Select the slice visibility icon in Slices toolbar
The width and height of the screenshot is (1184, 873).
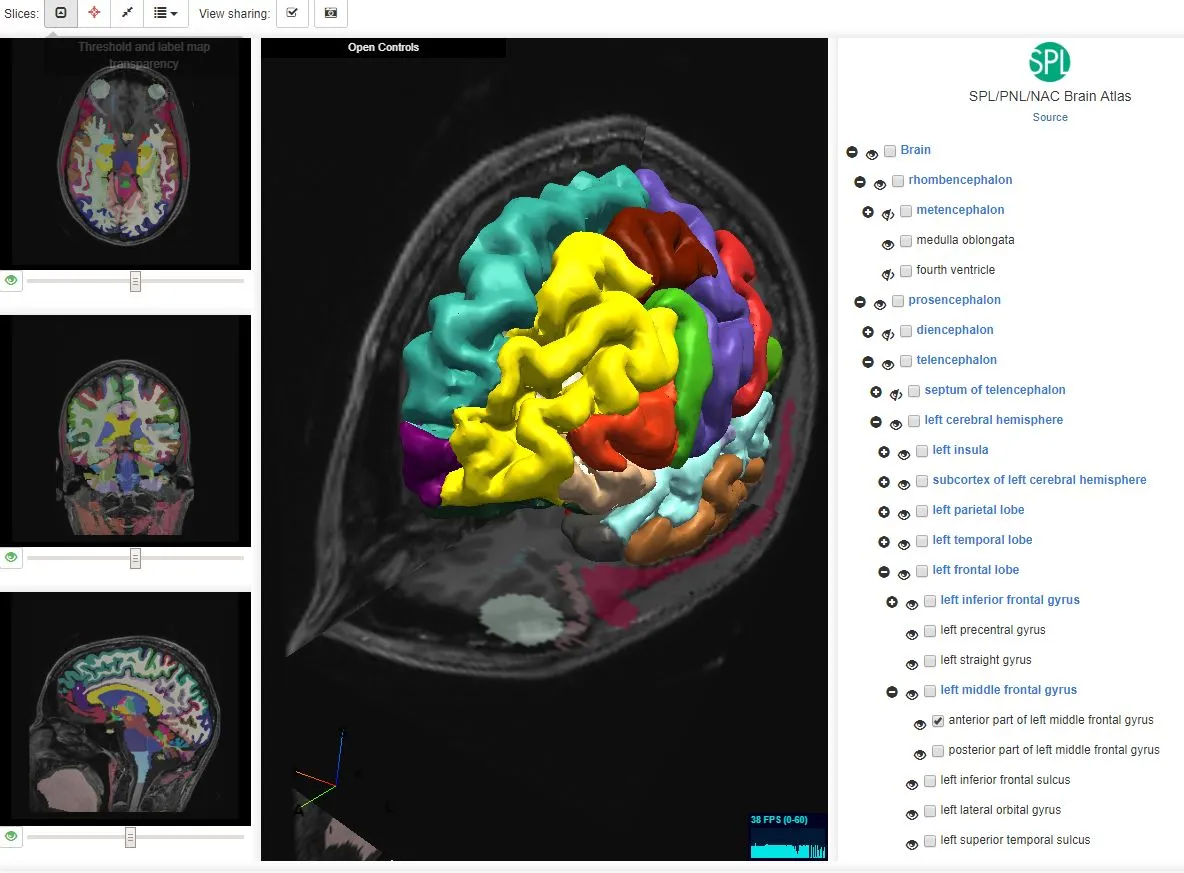[60, 14]
